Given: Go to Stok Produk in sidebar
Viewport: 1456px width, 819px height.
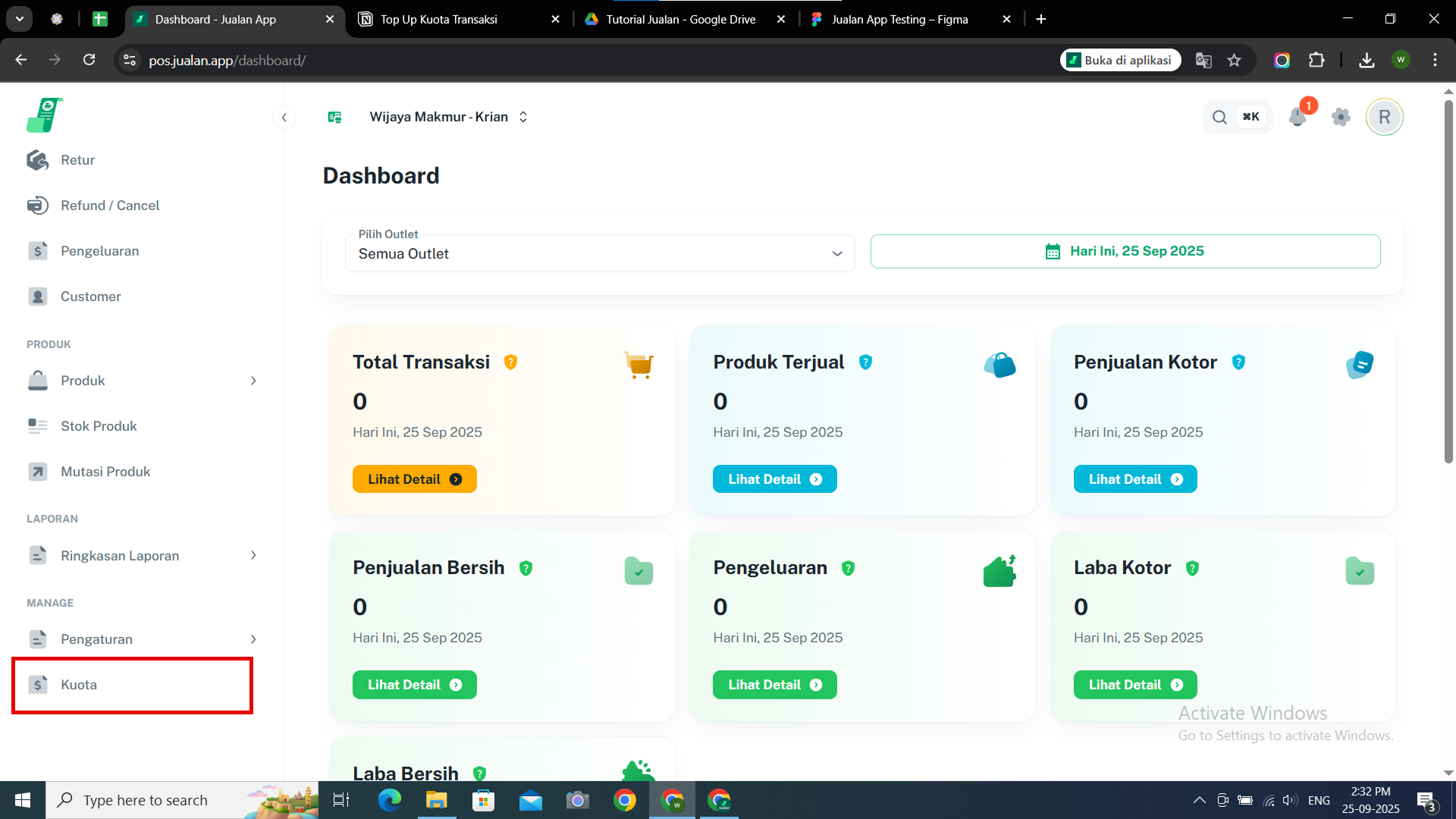Looking at the screenshot, I should 99,426.
